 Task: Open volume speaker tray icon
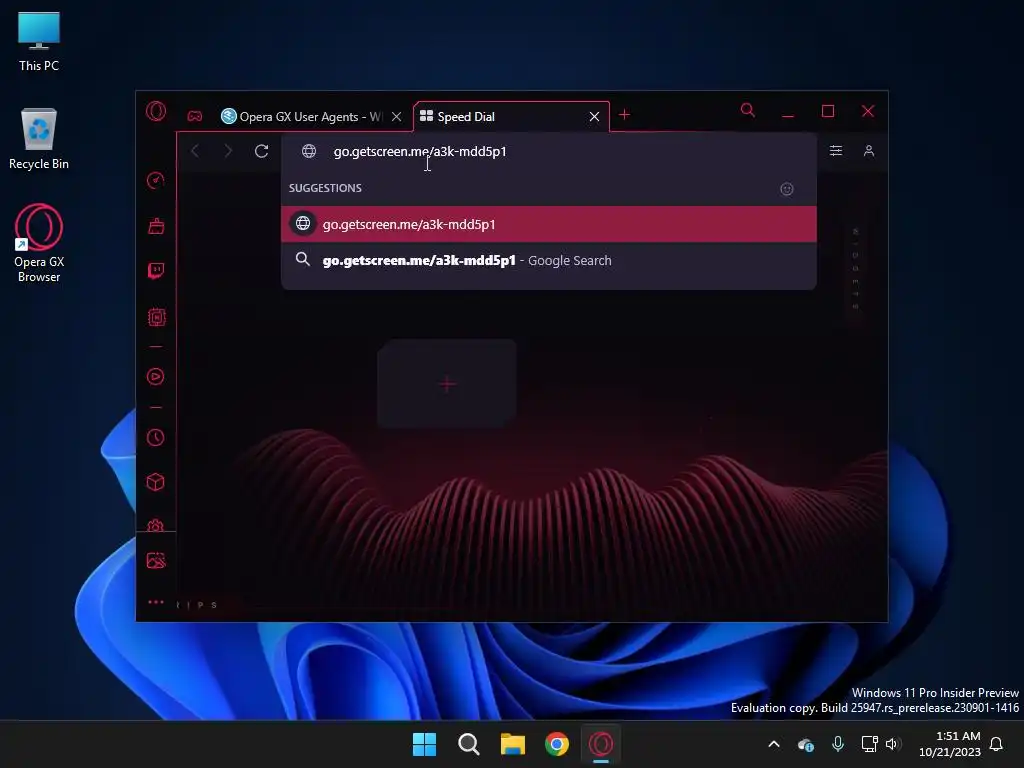coord(893,744)
